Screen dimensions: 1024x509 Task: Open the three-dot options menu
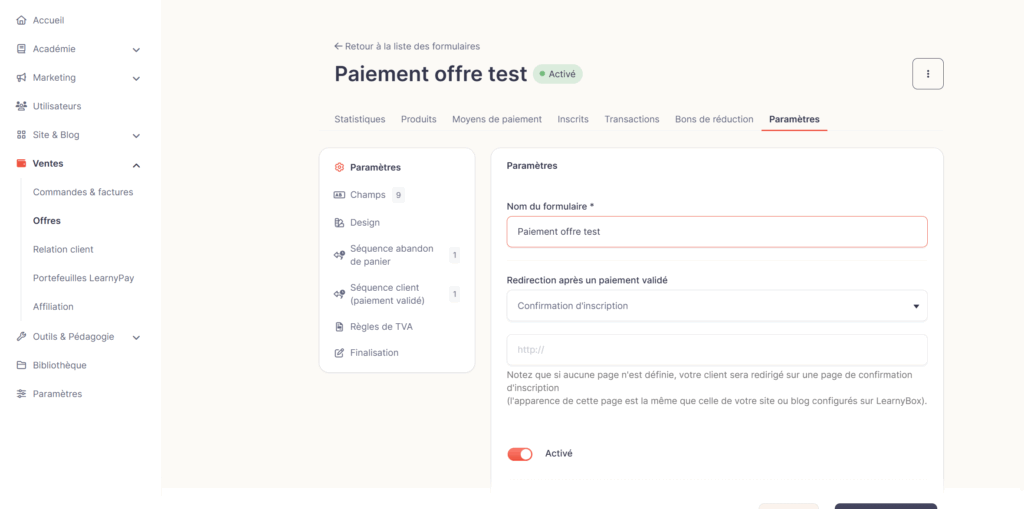tap(927, 74)
